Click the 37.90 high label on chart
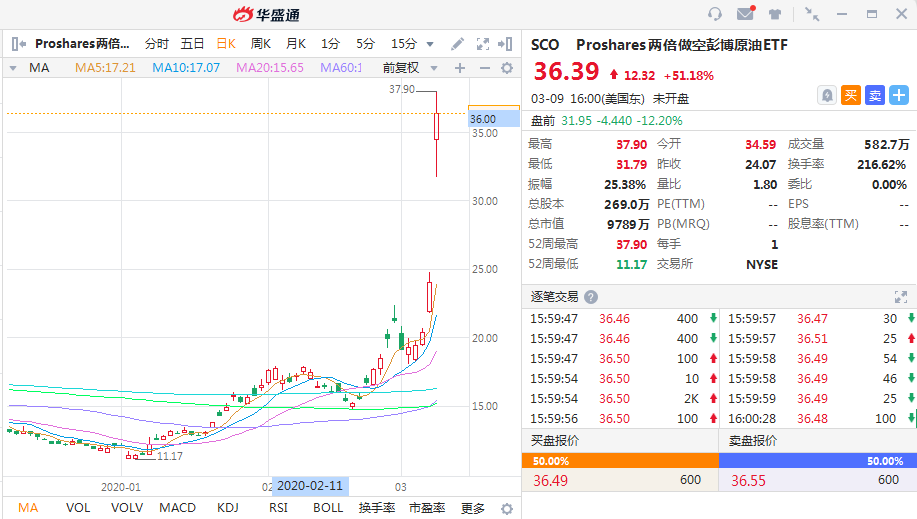The height and width of the screenshot is (519, 917). coord(402,90)
